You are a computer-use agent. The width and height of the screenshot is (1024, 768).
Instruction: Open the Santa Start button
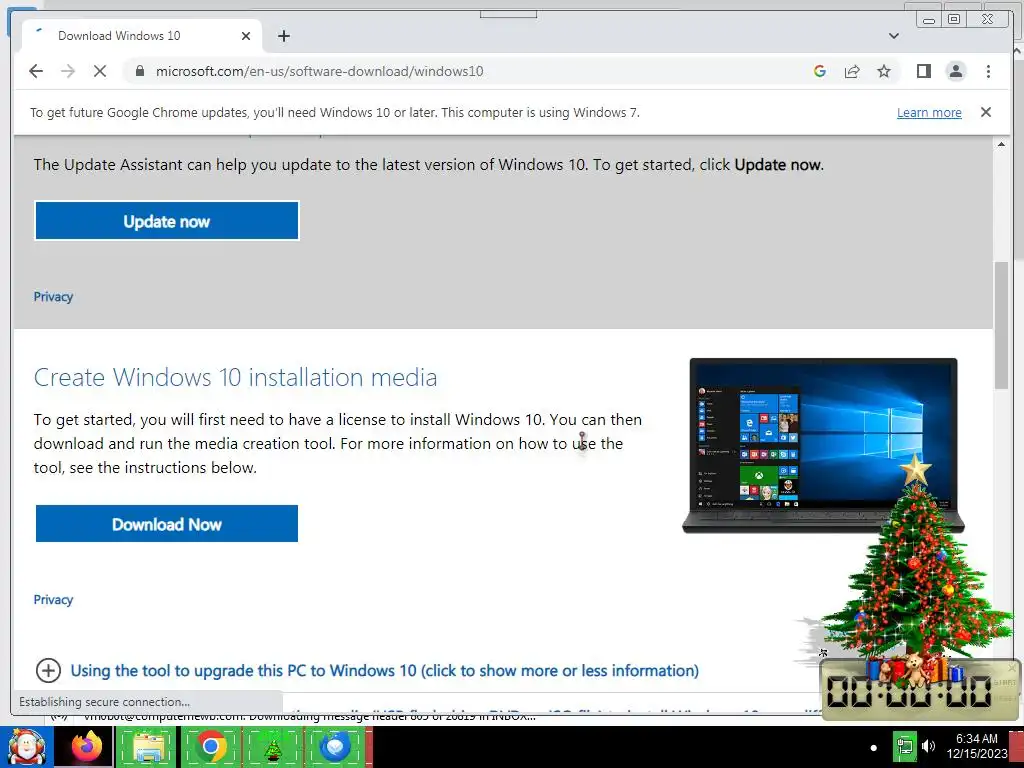point(26,747)
